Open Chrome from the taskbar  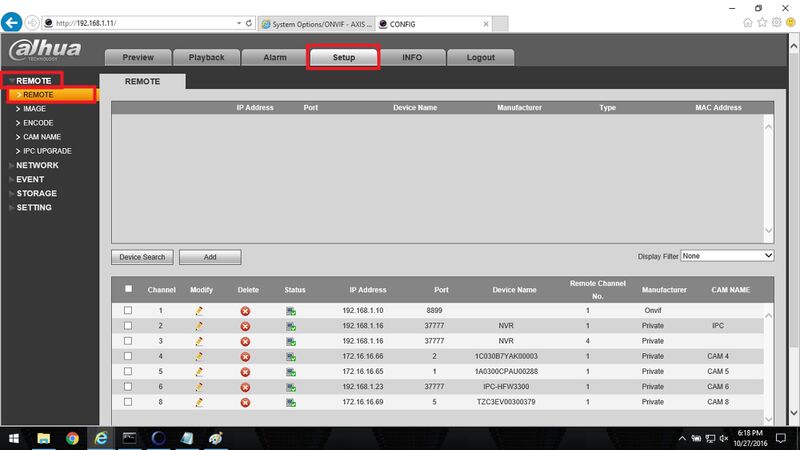coord(72,438)
